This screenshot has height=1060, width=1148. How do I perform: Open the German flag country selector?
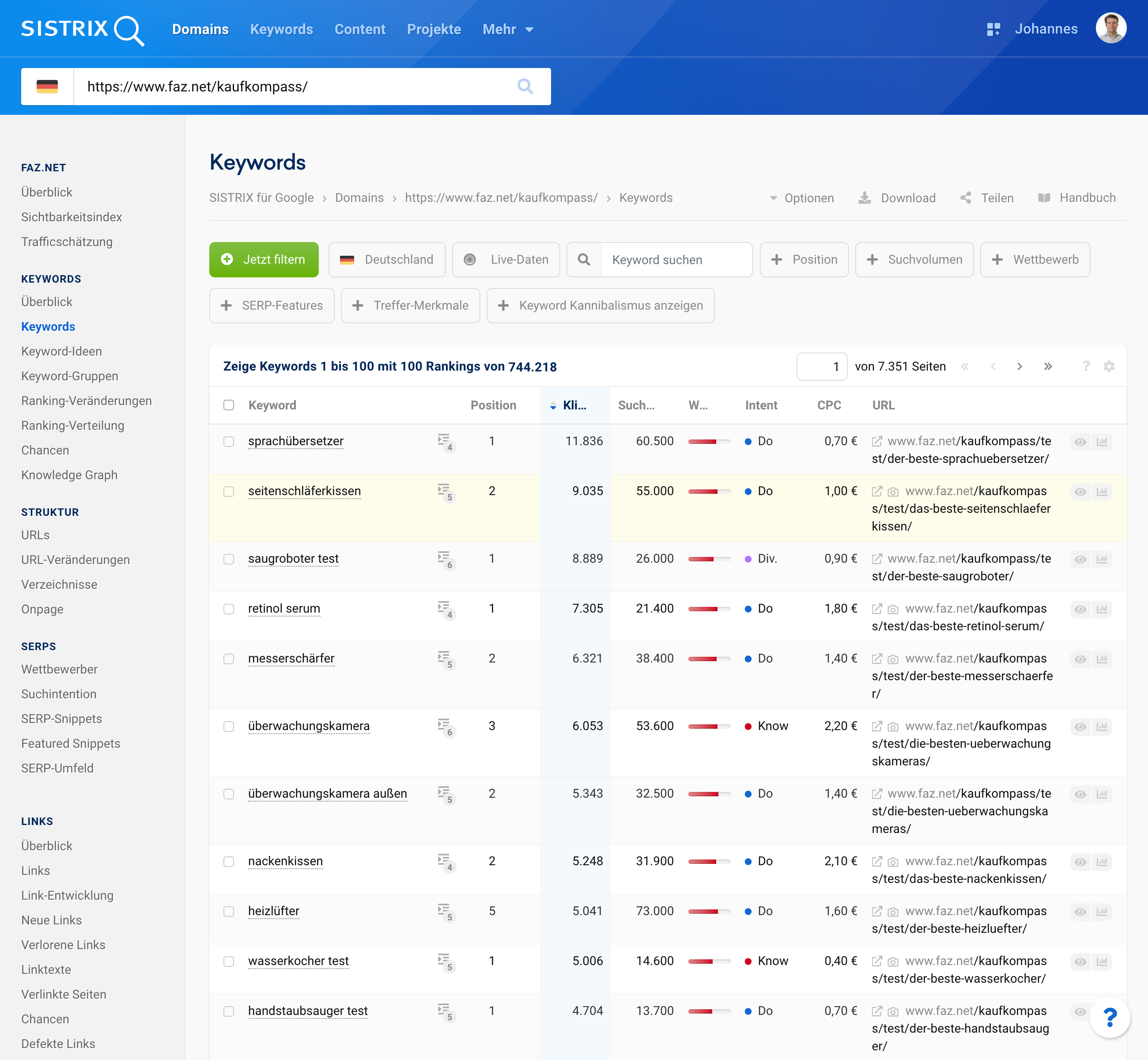pyautogui.click(x=48, y=87)
